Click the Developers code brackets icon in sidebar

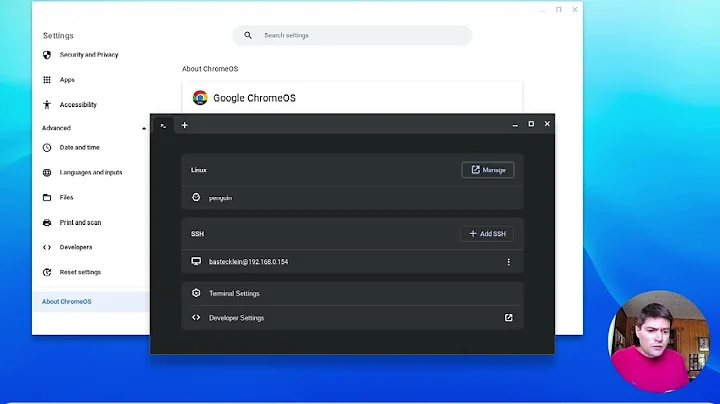click(47, 247)
